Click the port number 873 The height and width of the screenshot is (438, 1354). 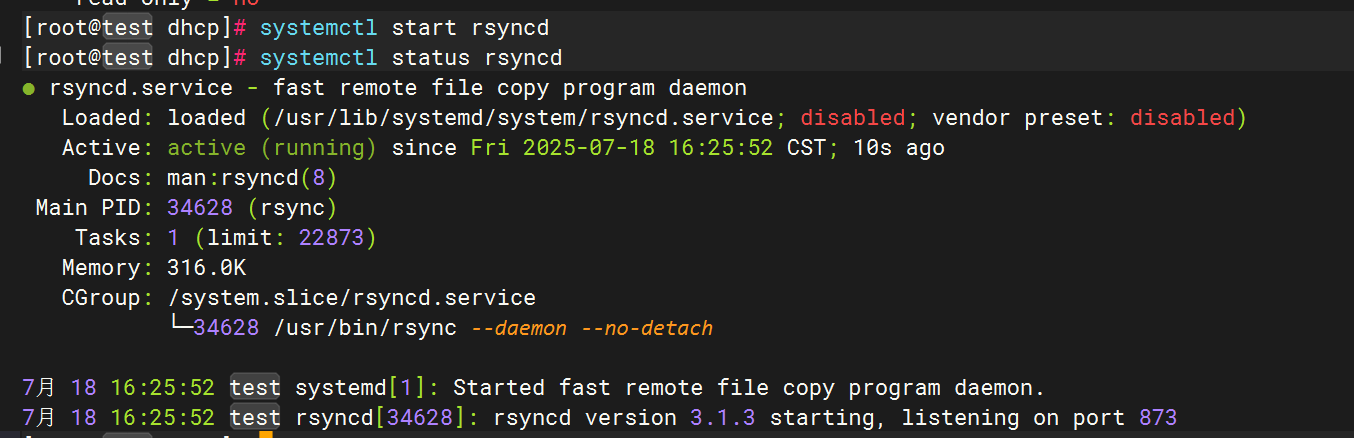click(1158, 418)
